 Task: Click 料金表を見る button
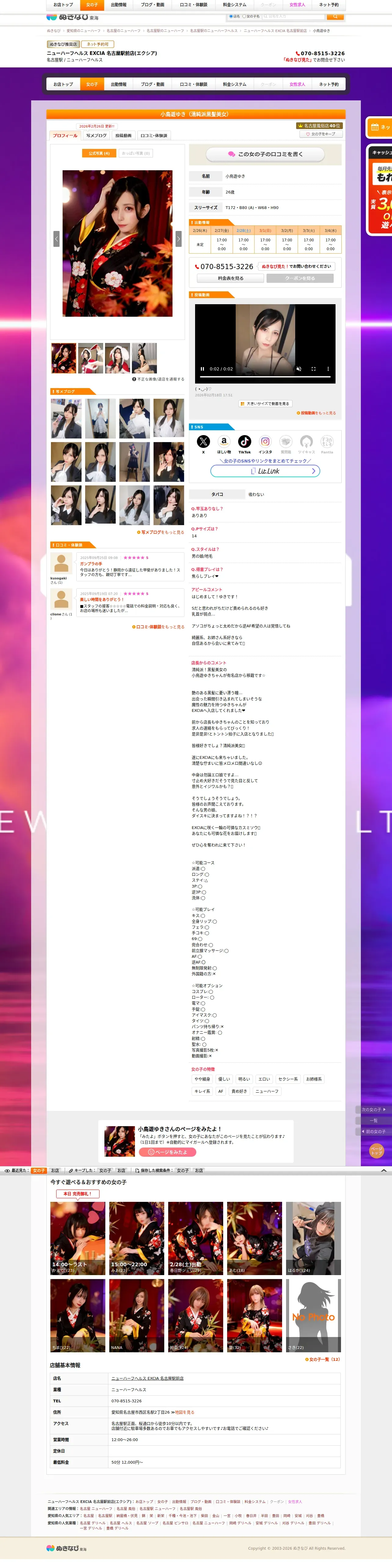point(231,278)
